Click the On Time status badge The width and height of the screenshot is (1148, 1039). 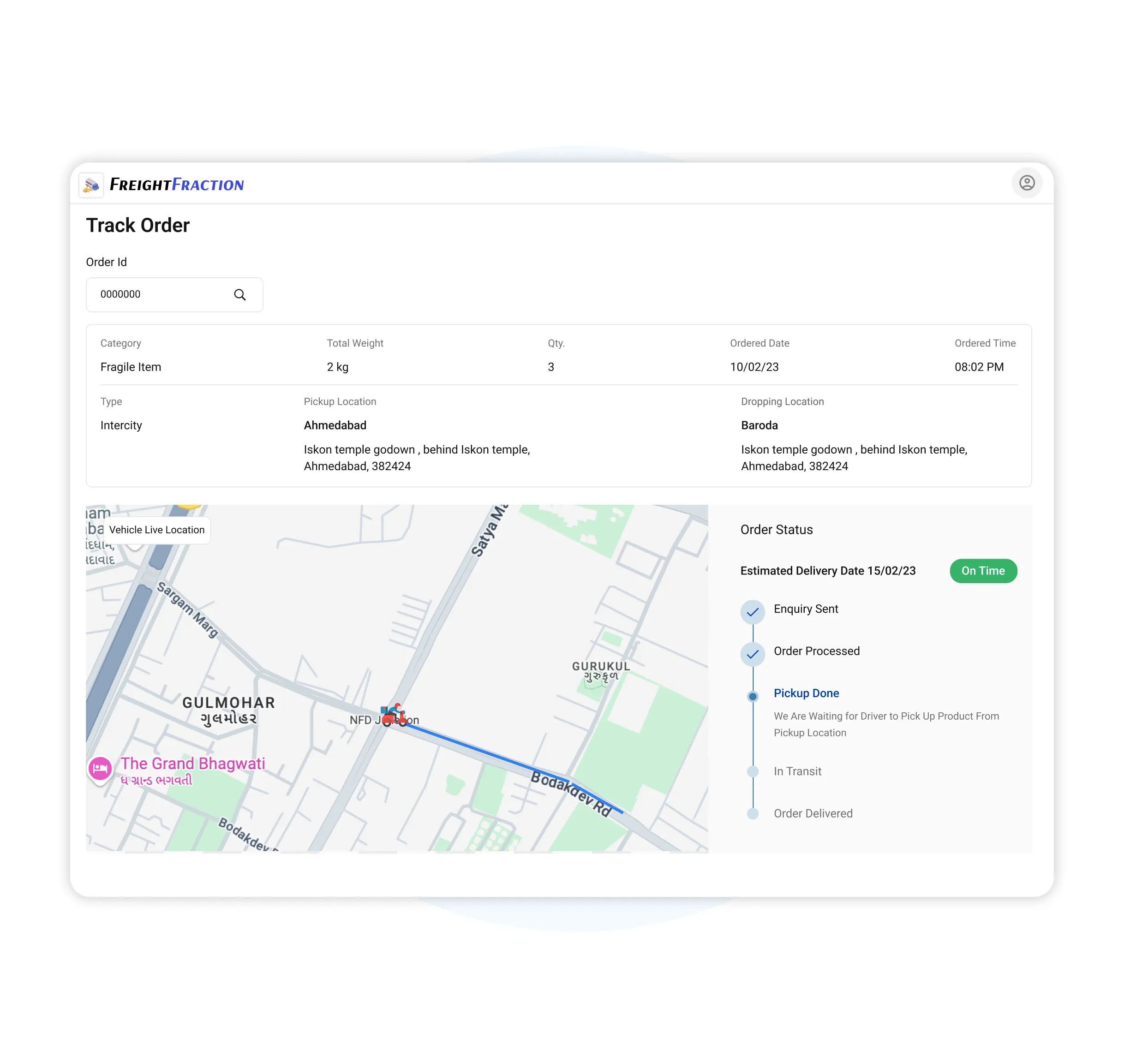tap(983, 570)
